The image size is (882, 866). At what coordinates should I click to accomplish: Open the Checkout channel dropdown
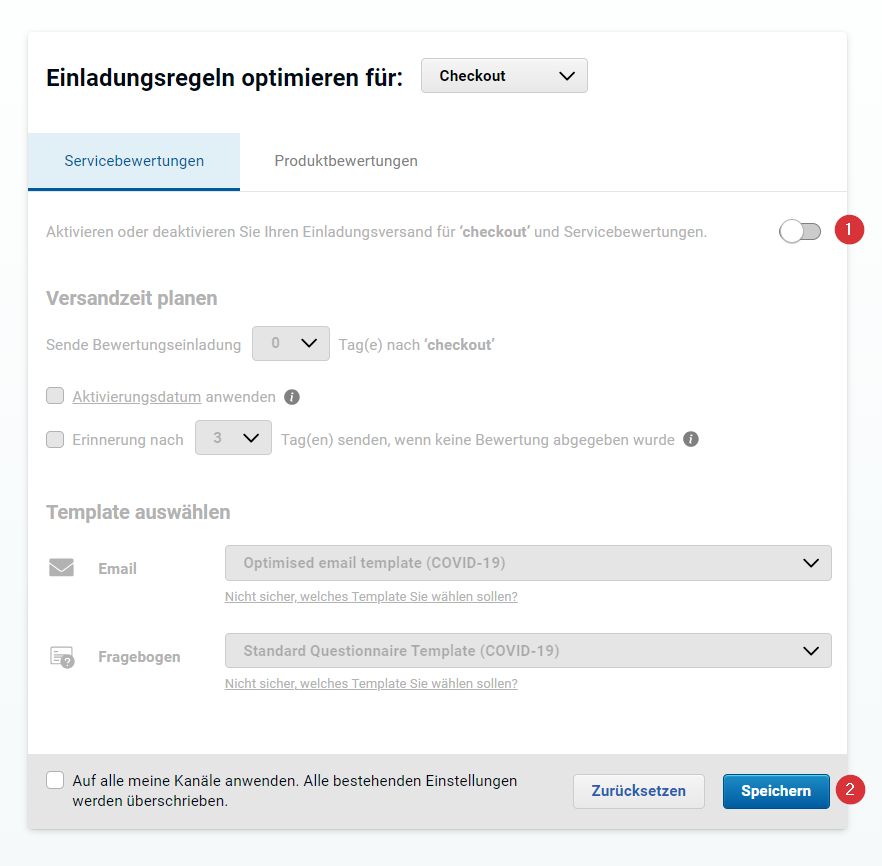(504, 76)
